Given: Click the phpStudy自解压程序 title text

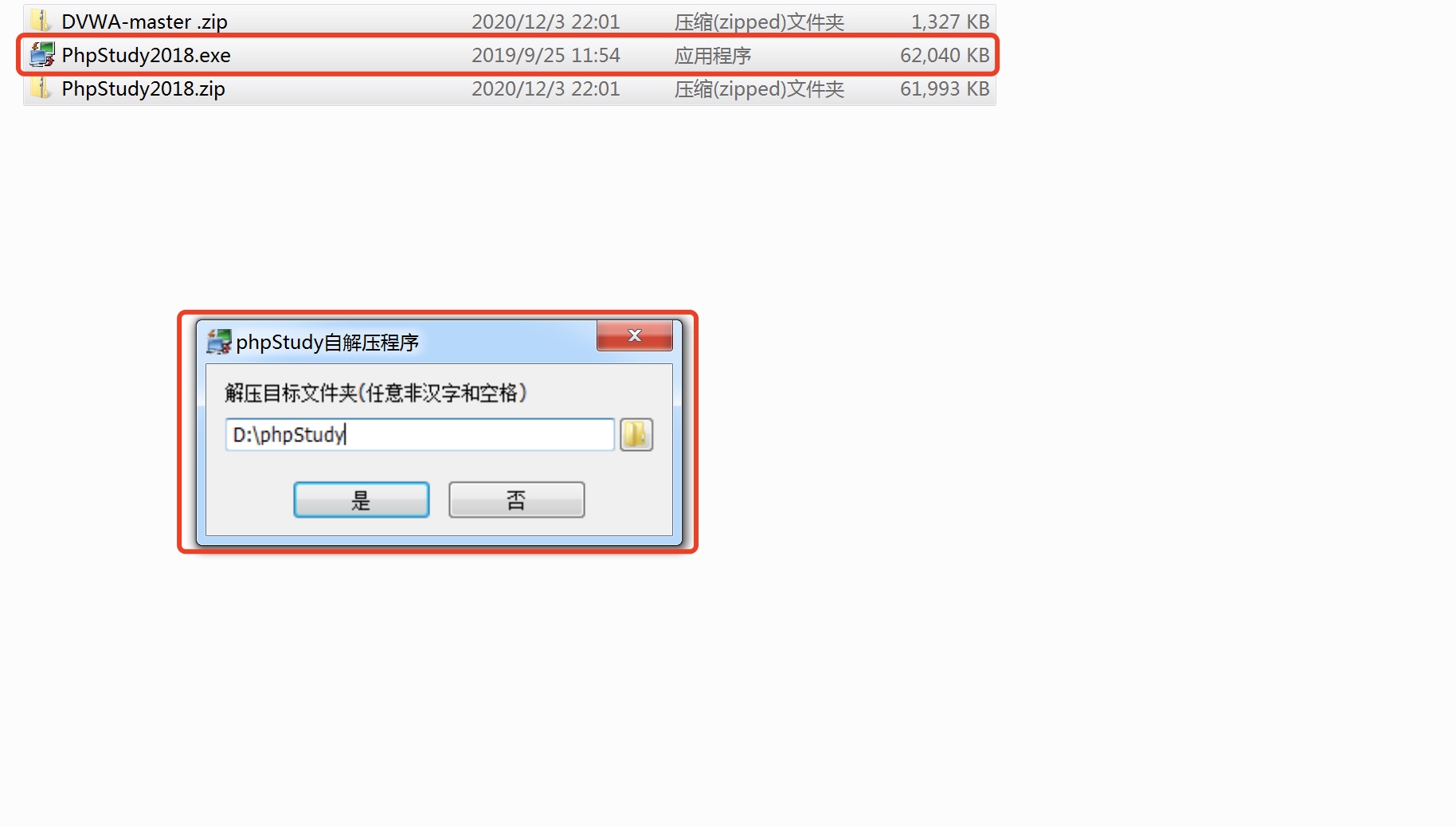Looking at the screenshot, I should click(x=327, y=343).
